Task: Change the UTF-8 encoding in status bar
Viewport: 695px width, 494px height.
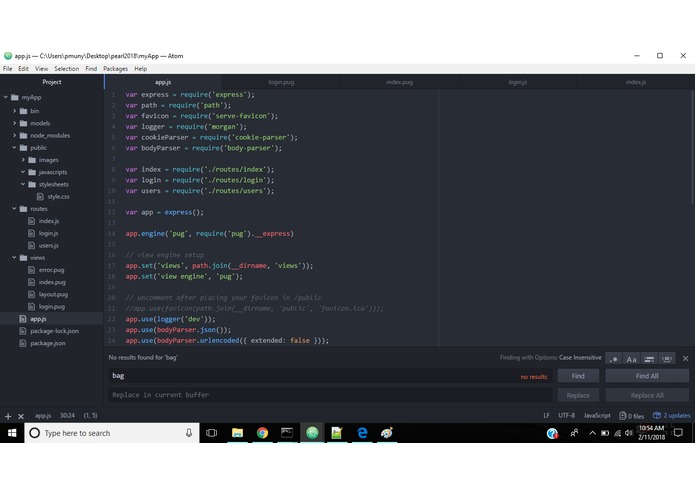Action: 566,416
